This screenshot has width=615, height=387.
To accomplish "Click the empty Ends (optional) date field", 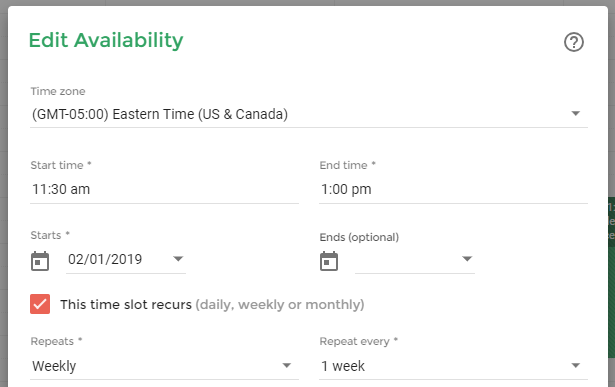I will pyautogui.click(x=415, y=260).
